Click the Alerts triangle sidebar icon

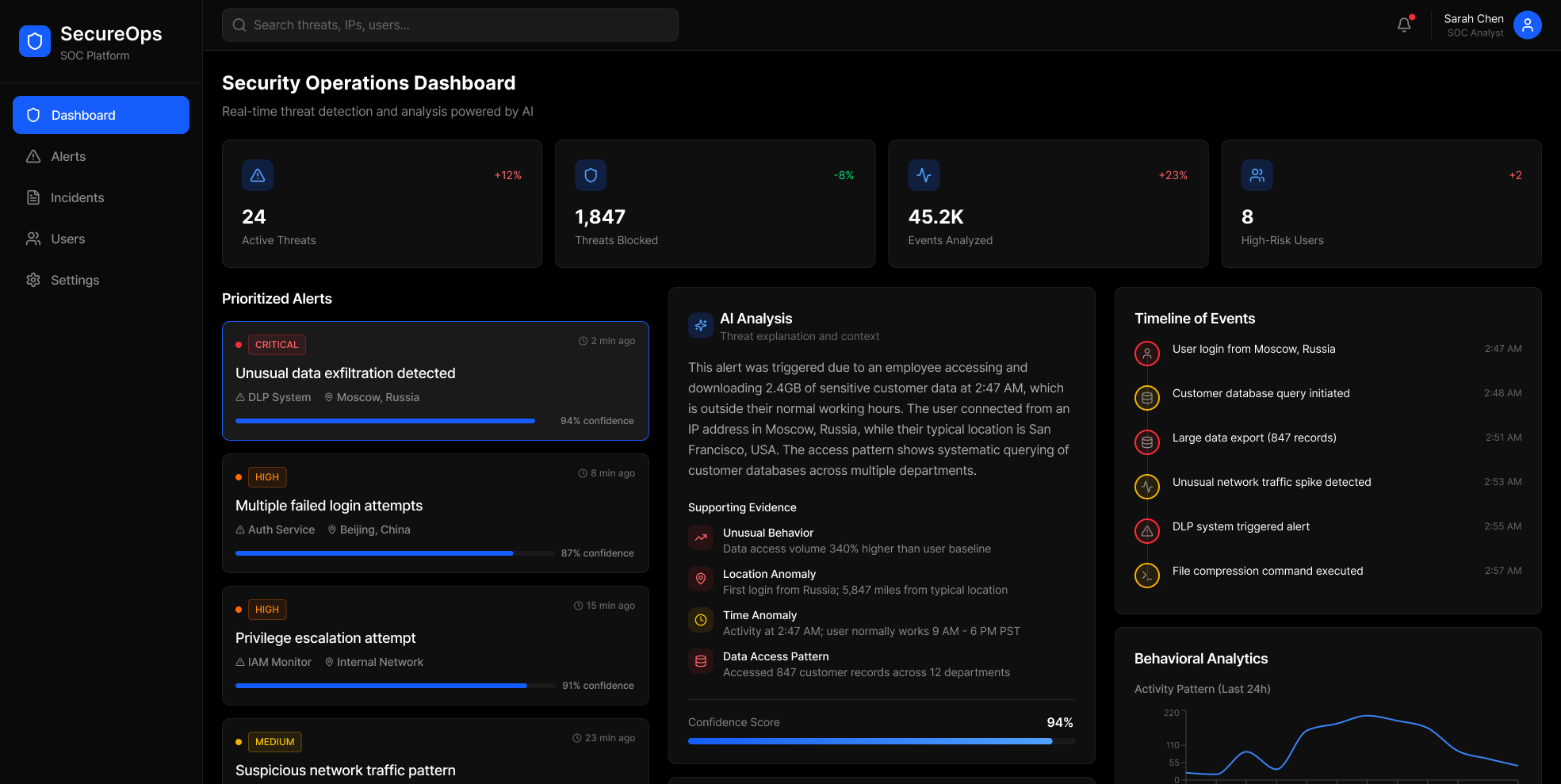point(33,156)
